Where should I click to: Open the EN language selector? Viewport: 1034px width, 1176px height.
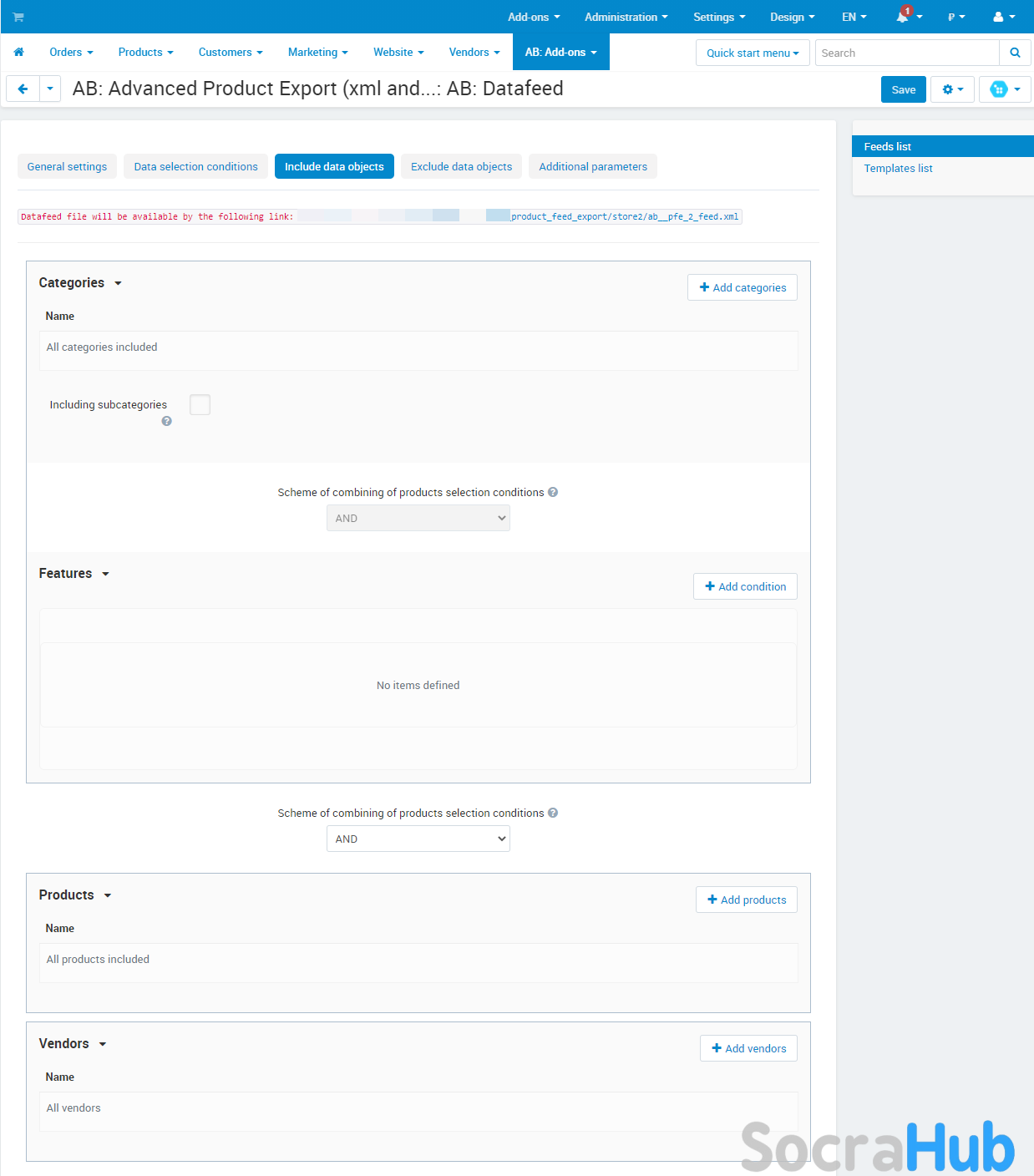(854, 17)
